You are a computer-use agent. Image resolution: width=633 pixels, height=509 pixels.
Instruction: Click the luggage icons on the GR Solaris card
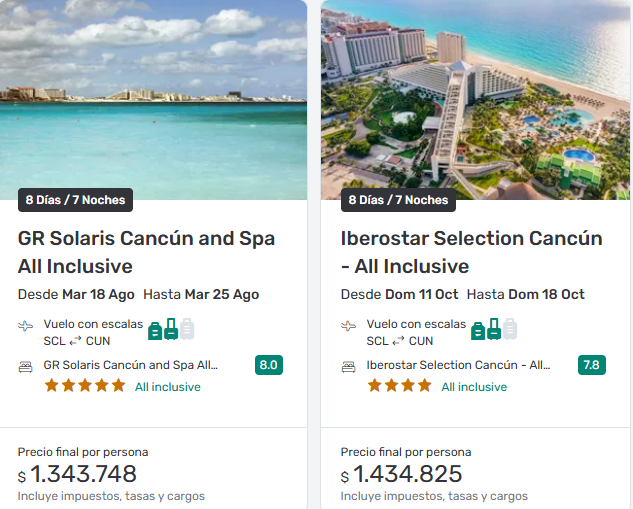171,329
